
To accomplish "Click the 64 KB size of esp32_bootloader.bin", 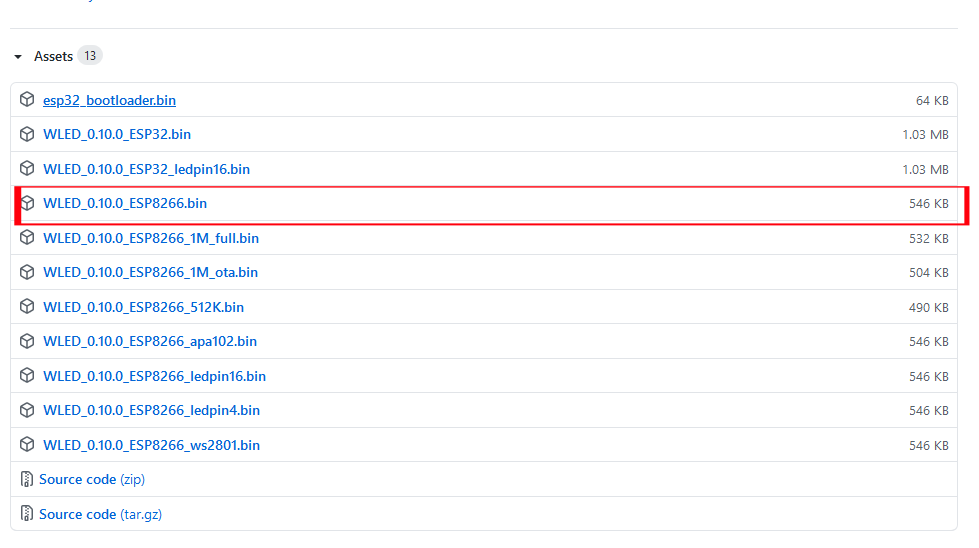I will coord(932,100).
